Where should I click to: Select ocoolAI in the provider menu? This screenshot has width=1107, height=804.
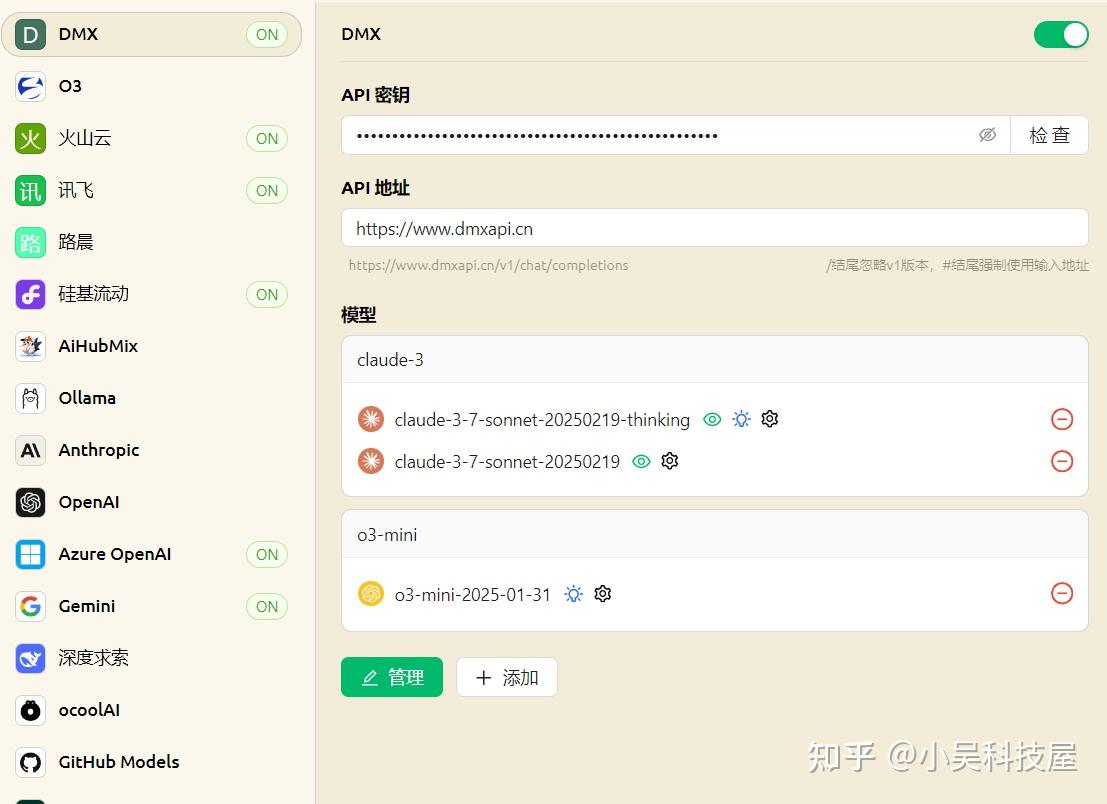[89, 710]
